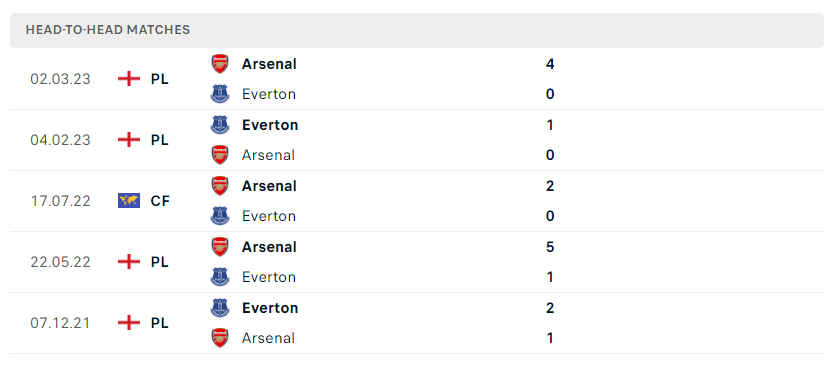Click Everton crest in 02.03.23 match

[220, 94]
